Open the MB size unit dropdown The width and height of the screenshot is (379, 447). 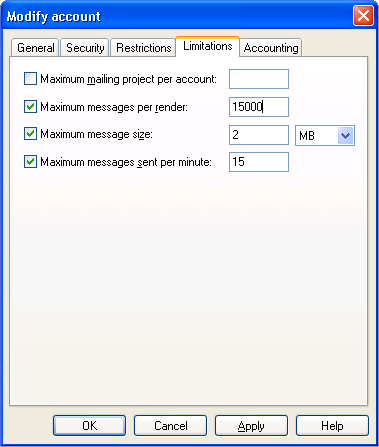(x=325, y=135)
